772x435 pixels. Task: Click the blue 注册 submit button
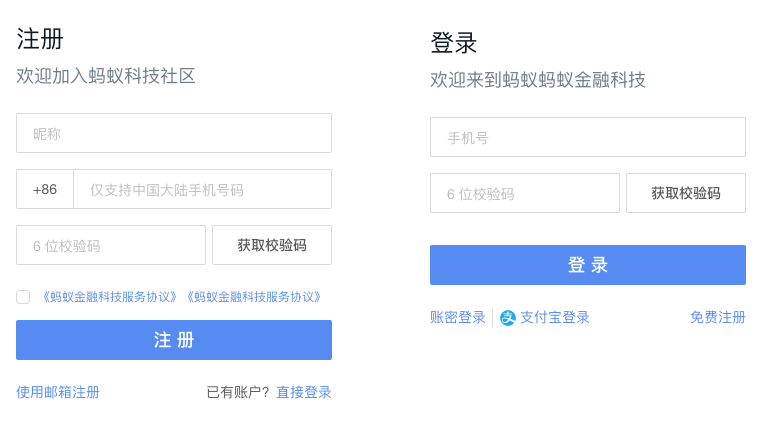174,340
